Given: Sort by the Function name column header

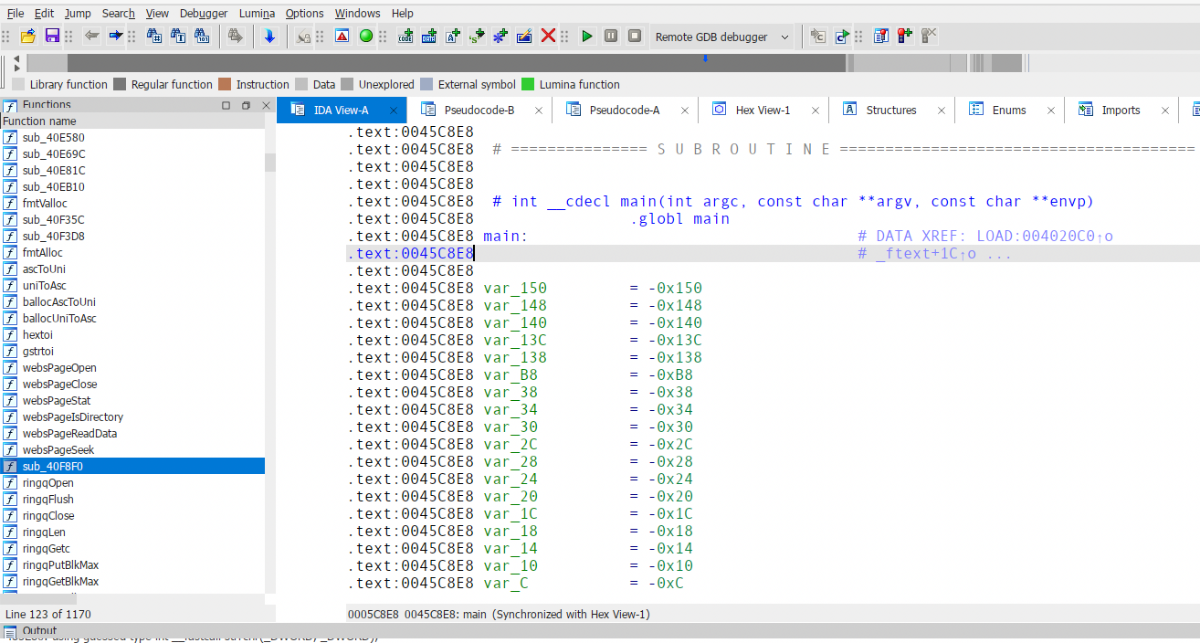Looking at the screenshot, I should tap(132, 121).
